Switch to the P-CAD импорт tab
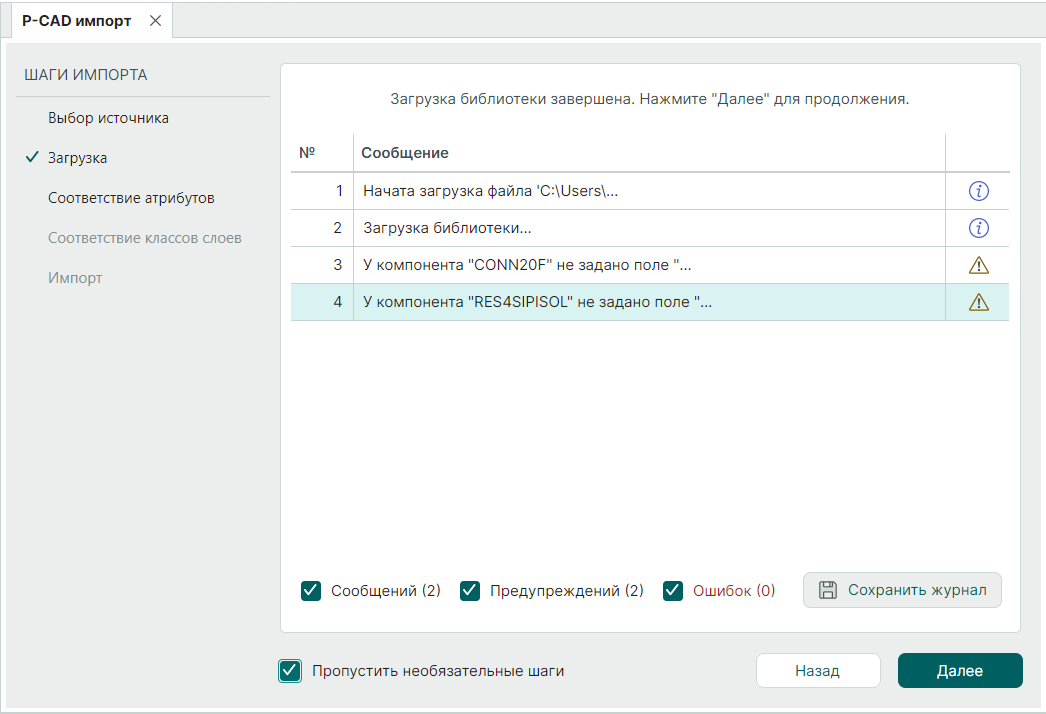Image resolution: width=1046 pixels, height=714 pixels. (x=77, y=21)
